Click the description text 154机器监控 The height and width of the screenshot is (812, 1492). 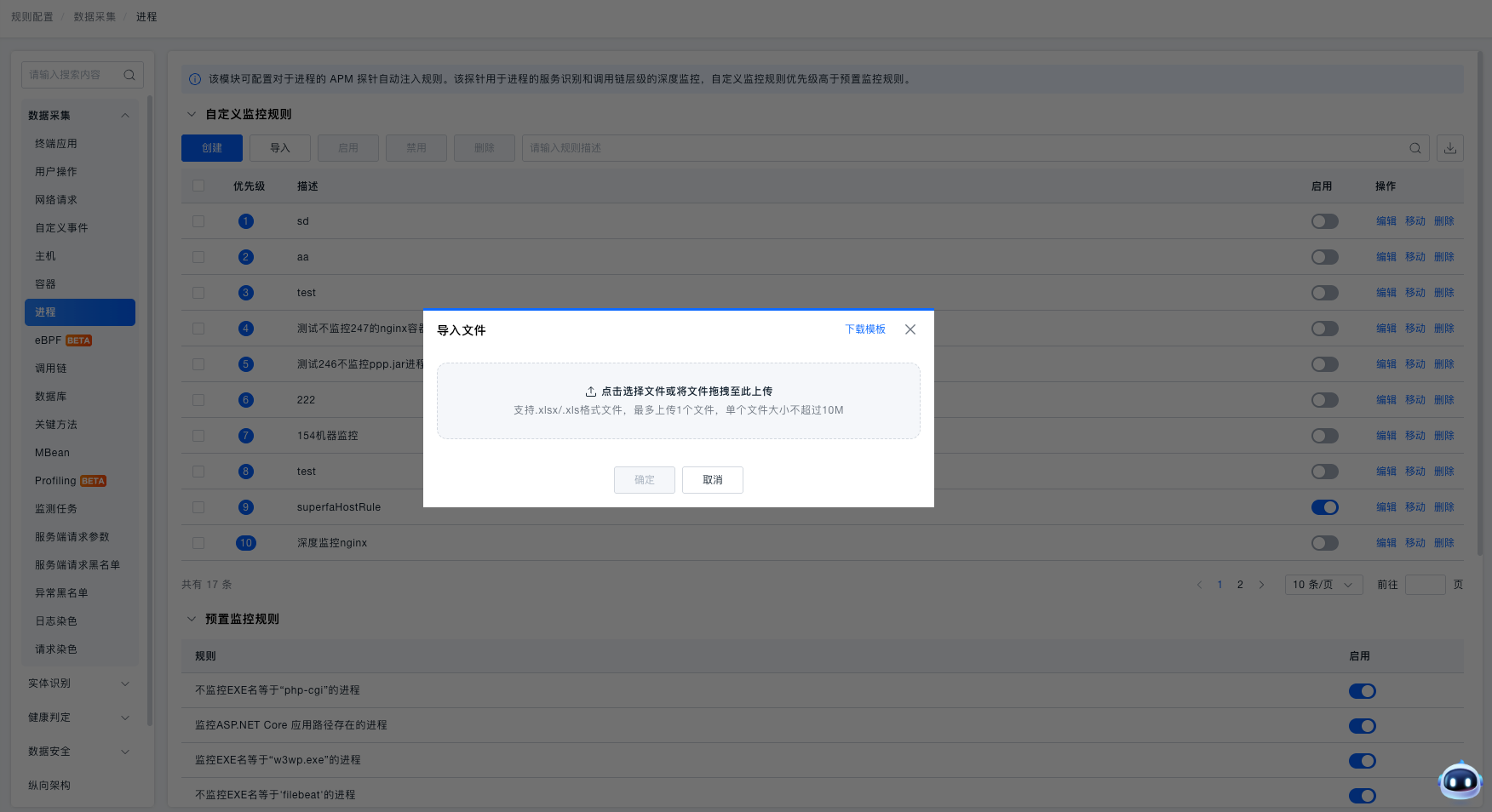click(328, 436)
